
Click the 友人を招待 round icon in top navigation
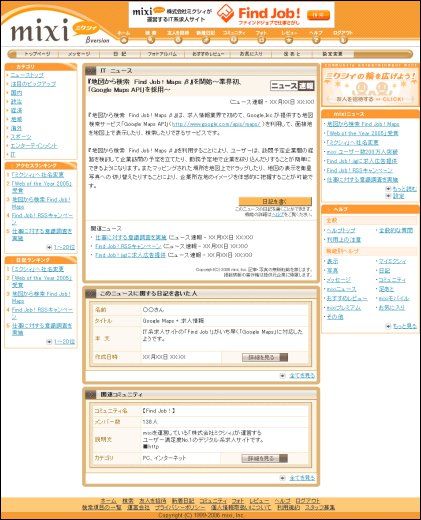click(178, 40)
